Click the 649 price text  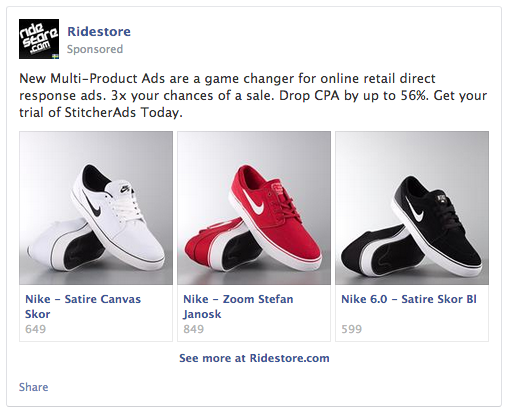click(35, 329)
